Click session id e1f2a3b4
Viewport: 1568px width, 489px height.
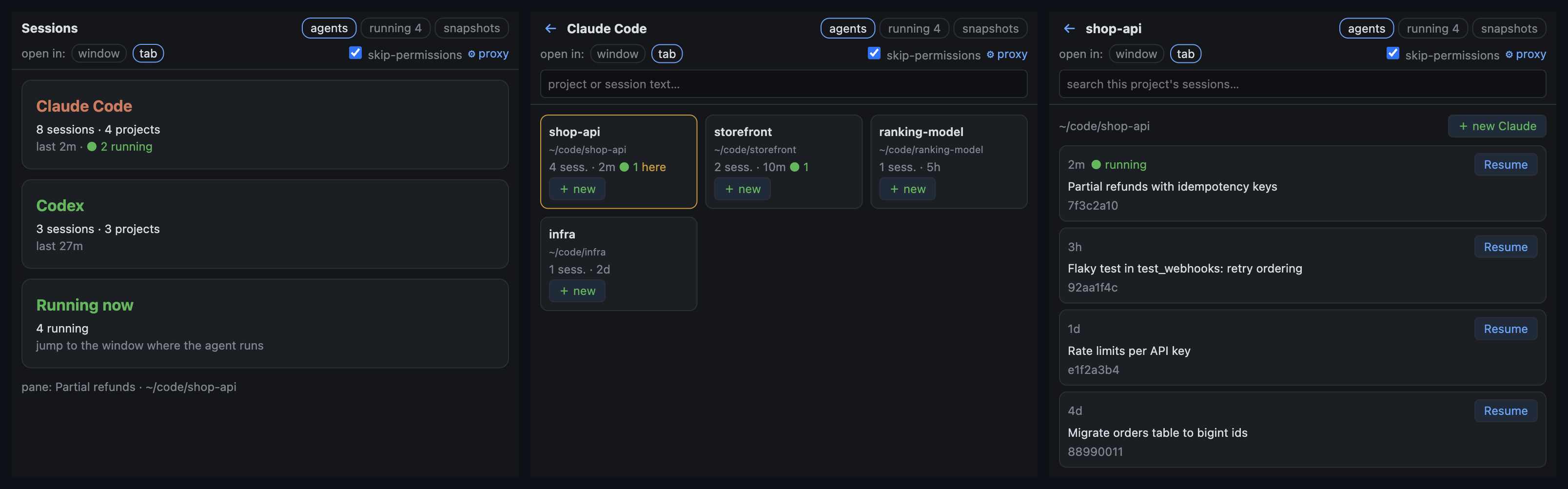coord(1093,370)
